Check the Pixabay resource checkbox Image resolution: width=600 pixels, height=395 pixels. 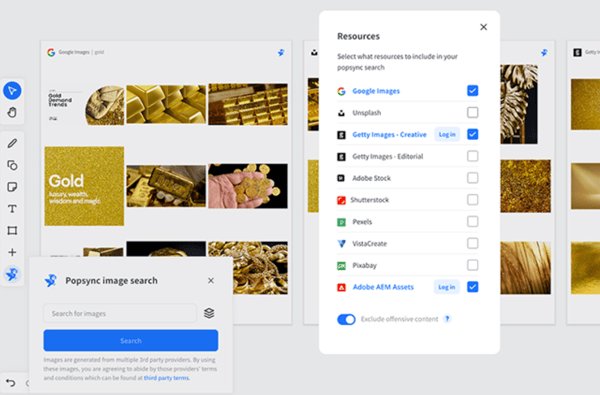click(473, 265)
